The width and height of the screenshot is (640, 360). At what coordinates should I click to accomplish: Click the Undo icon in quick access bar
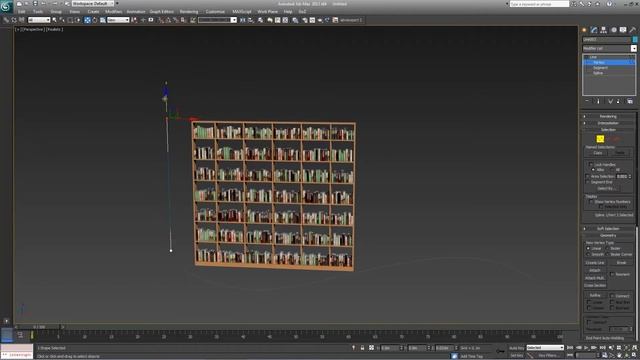tap(43, 4)
